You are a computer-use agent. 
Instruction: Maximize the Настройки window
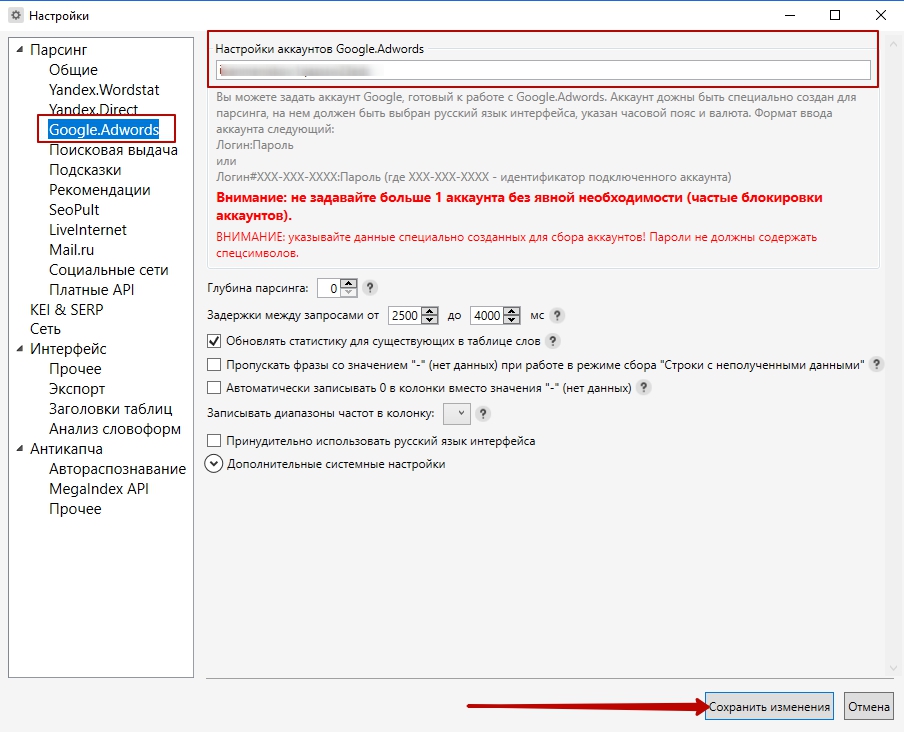tap(835, 16)
